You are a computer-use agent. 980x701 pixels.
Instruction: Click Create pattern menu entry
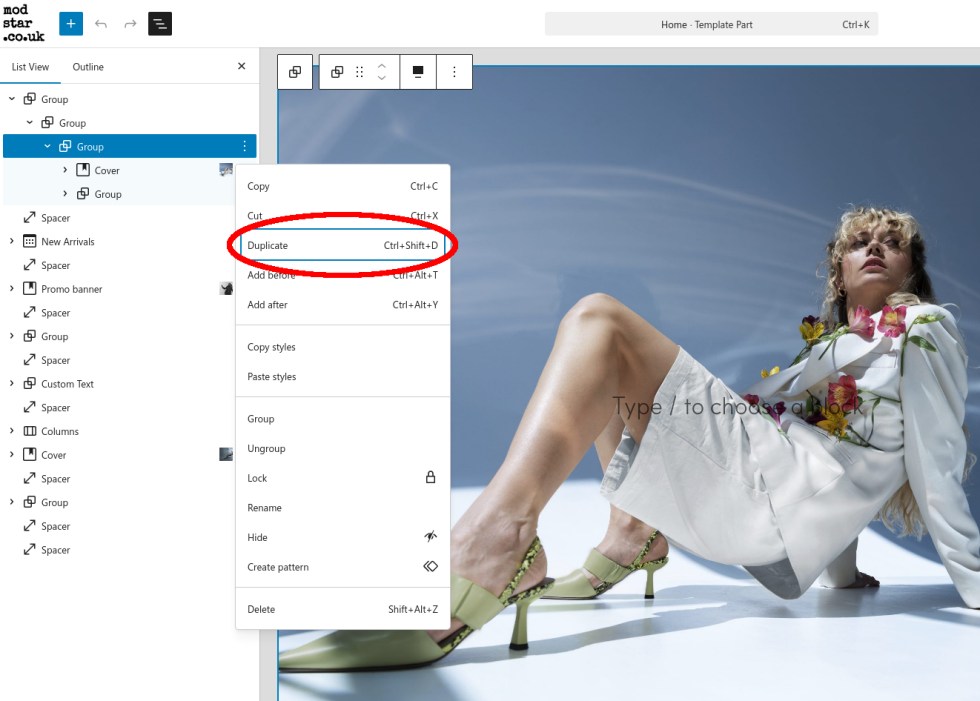point(342,567)
